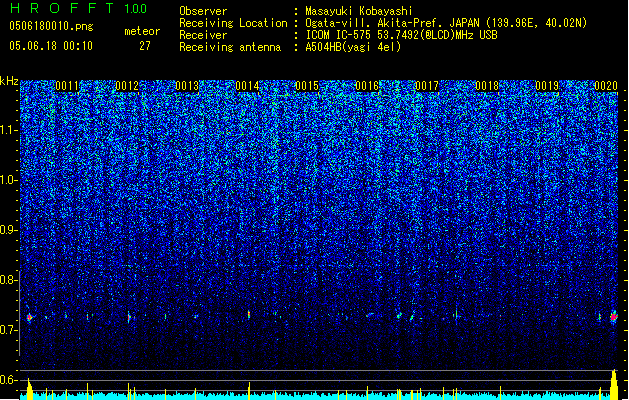The width and height of the screenshot is (629, 400).
Task: Click the meteor count value 27
Action: click(145, 46)
